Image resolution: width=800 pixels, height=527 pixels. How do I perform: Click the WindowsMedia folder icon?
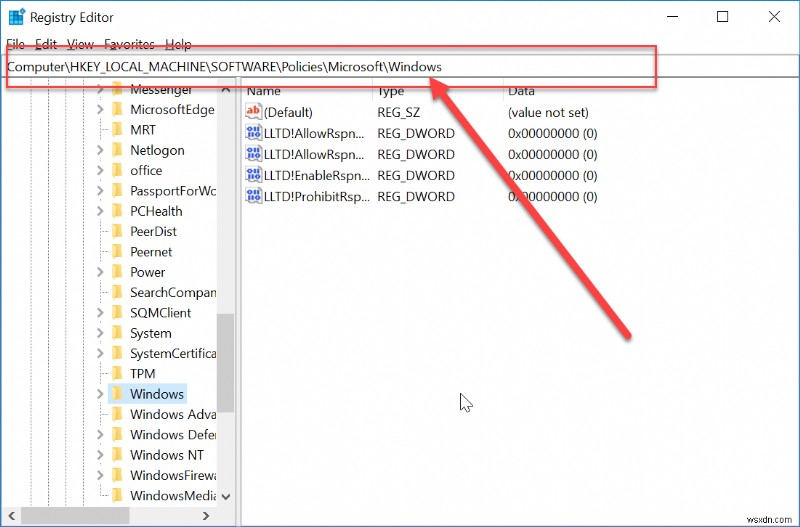(117, 495)
